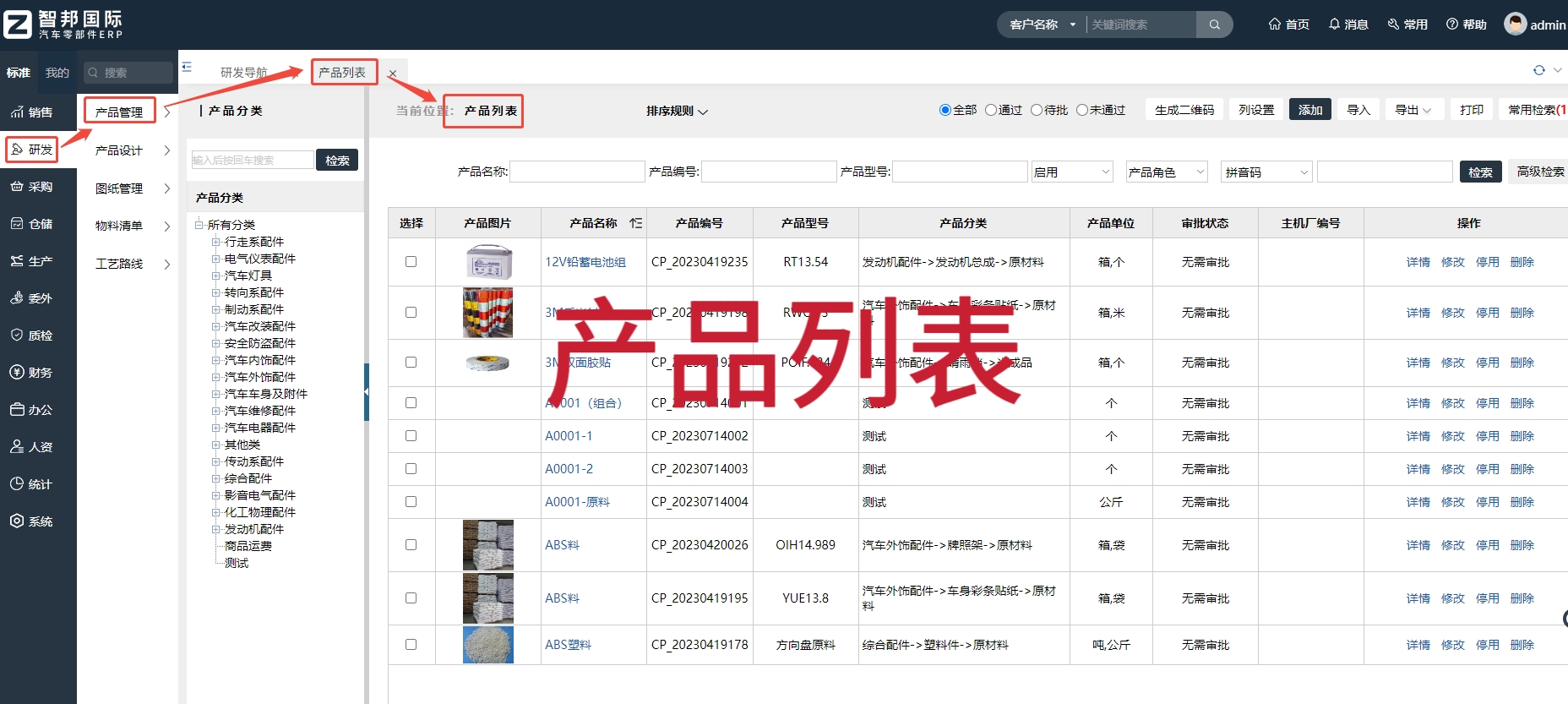Viewport: 1568px width, 704px height.
Task: Switch to the 研发导航 tab
Action: pos(244,73)
